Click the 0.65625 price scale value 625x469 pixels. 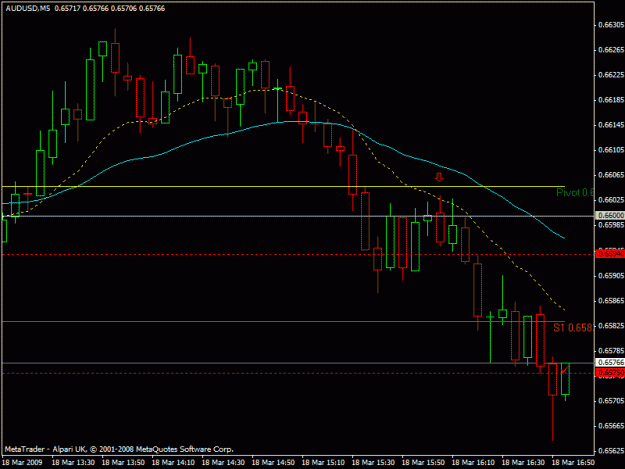611,451
